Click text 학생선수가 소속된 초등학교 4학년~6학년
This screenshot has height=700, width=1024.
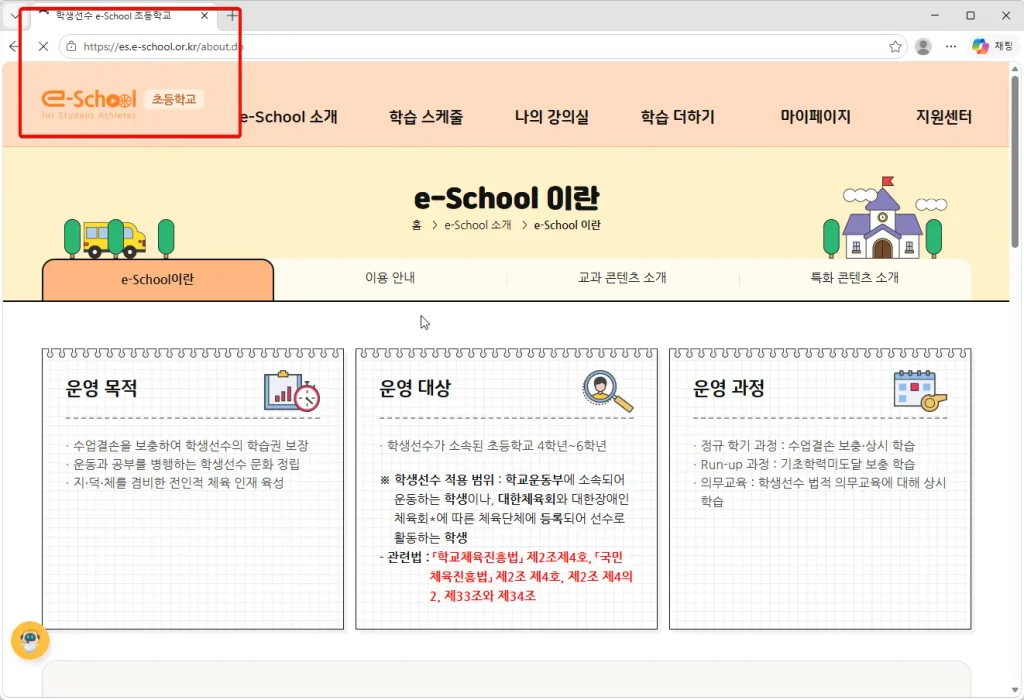click(x=496, y=445)
